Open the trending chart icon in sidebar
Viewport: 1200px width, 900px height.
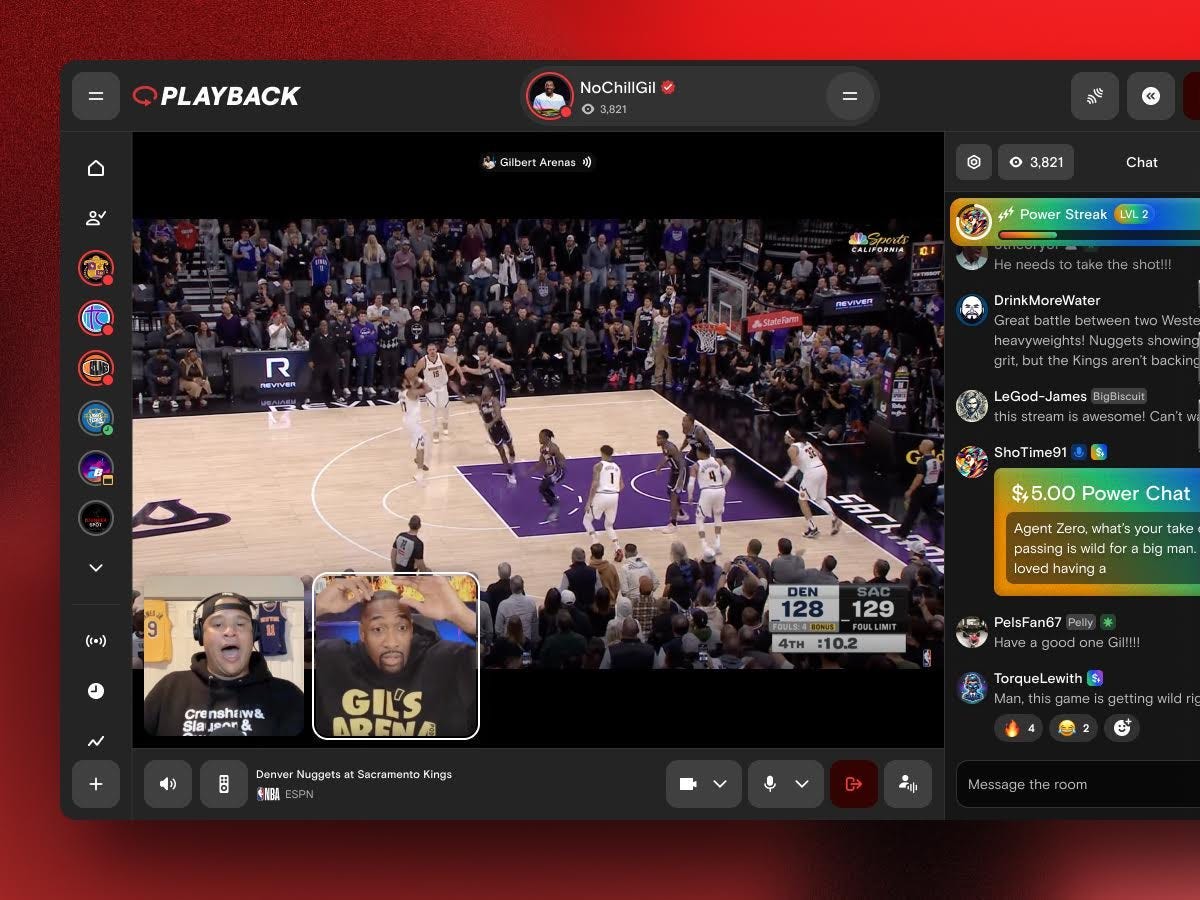tap(96, 741)
